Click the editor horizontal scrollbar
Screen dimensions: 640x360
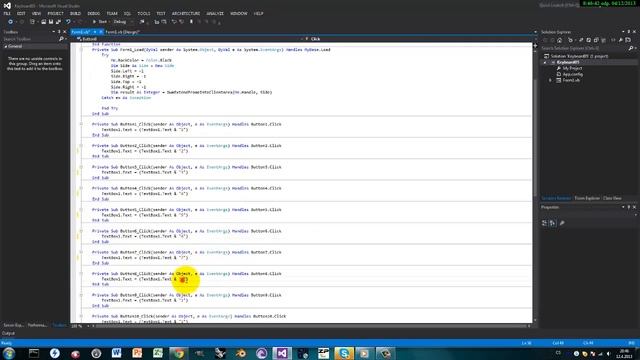click(x=311, y=326)
